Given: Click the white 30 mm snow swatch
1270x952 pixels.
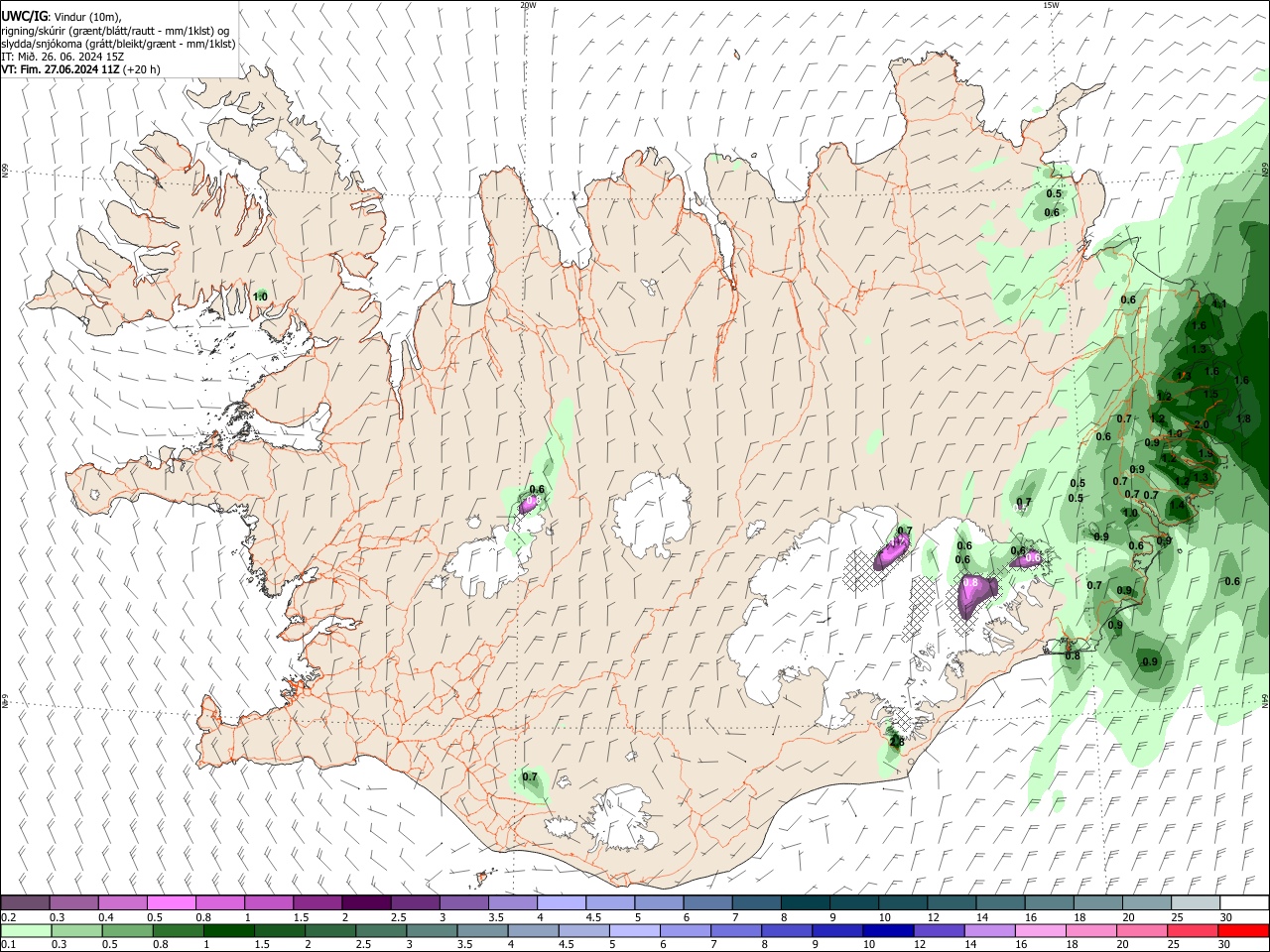Looking at the screenshot, I should [1243, 902].
